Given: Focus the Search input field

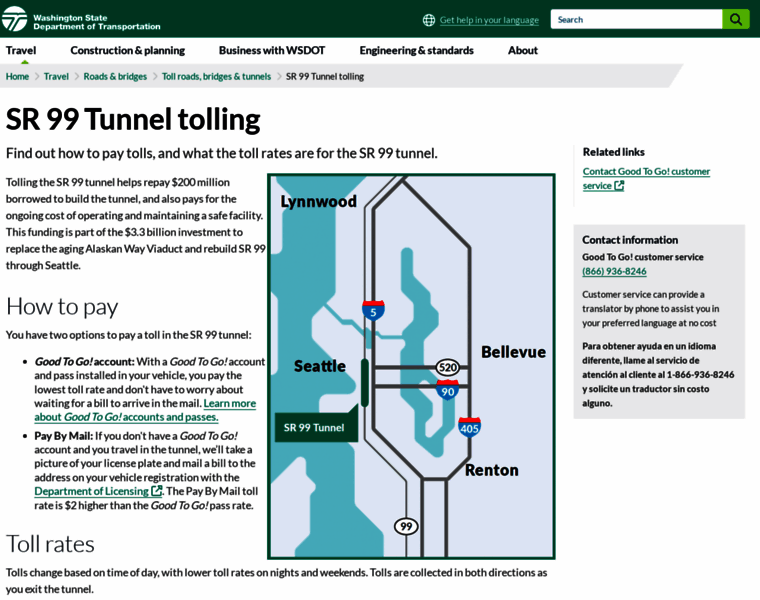Looking at the screenshot, I should coord(636,19).
